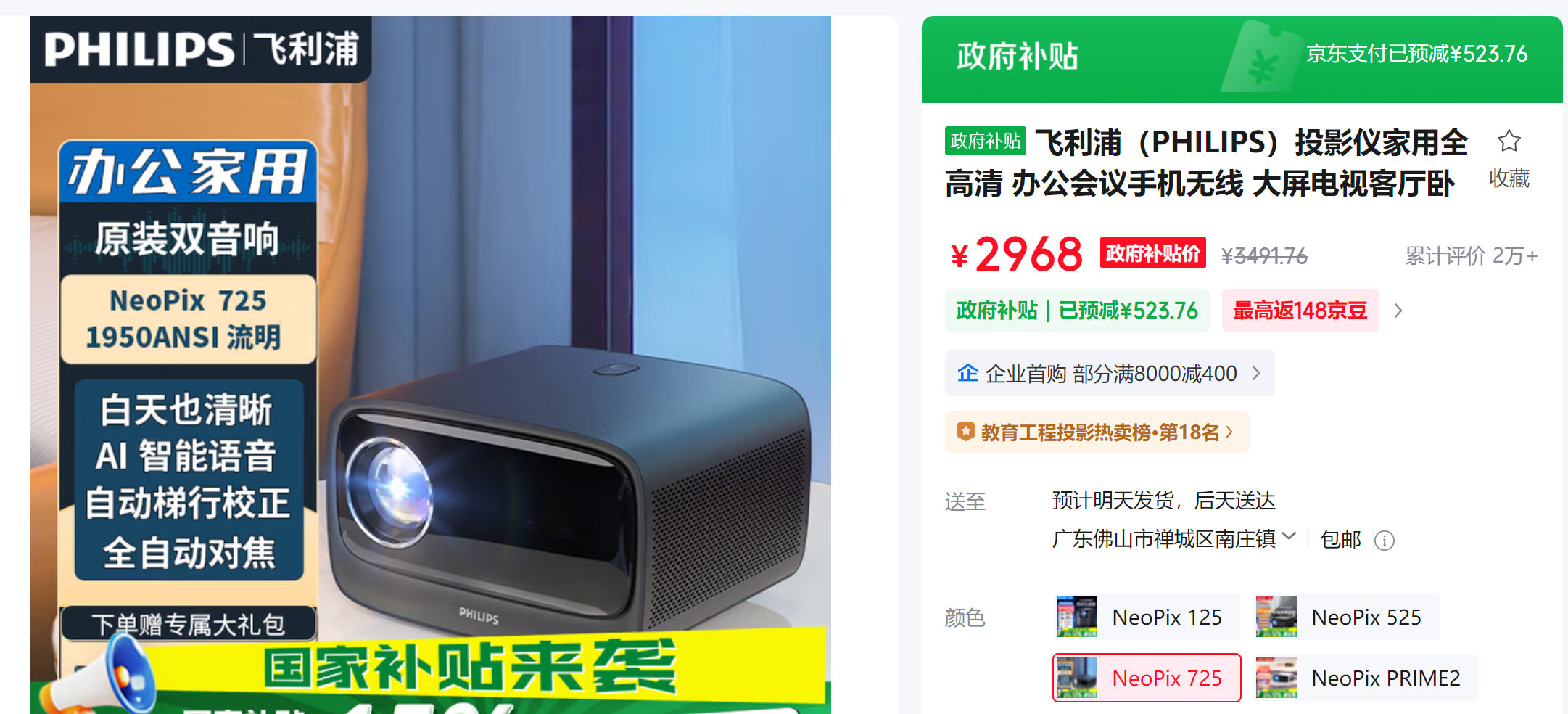Click the NeoPix PRIME2 thumbnail image
Image resolution: width=1568 pixels, height=714 pixels.
(1276, 678)
